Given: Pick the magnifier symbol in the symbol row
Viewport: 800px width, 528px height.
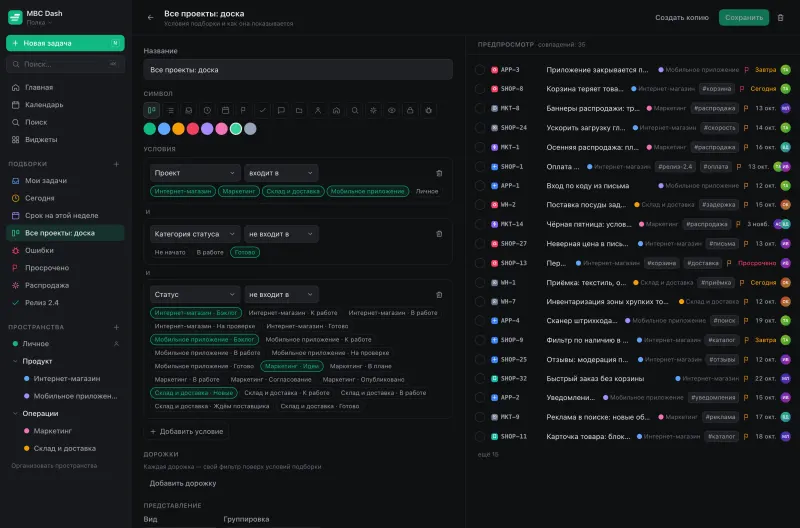Looking at the screenshot, I should tap(355, 110).
